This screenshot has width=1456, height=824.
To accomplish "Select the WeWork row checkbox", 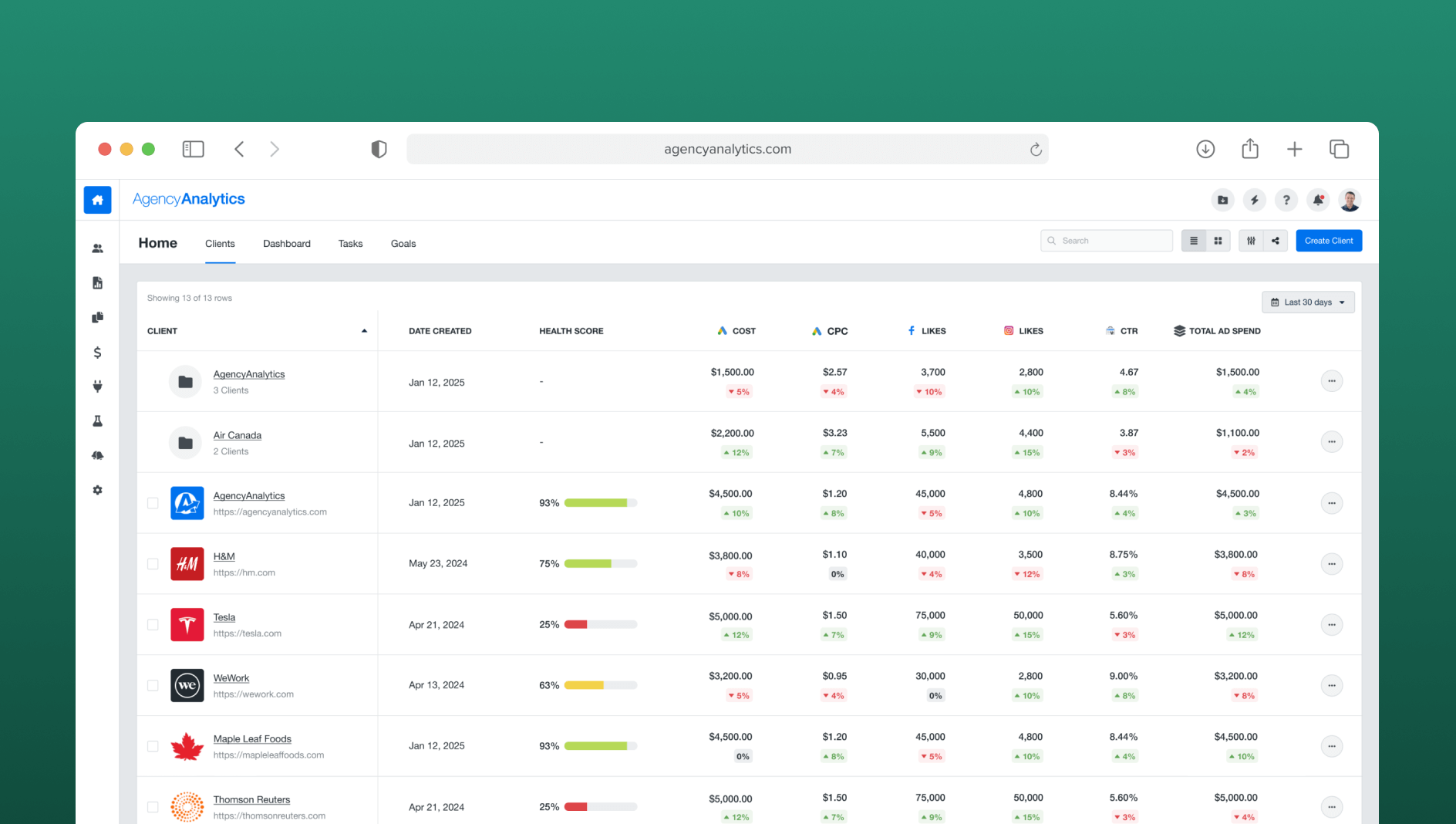I will (153, 685).
